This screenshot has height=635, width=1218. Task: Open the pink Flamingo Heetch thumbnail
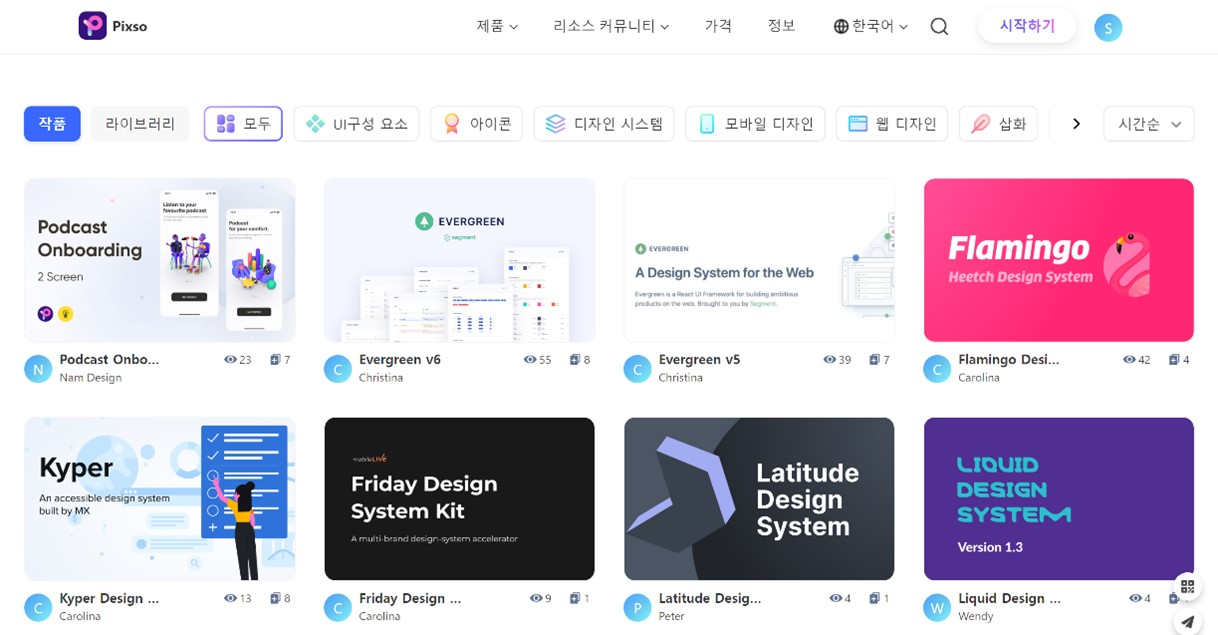tap(1059, 260)
